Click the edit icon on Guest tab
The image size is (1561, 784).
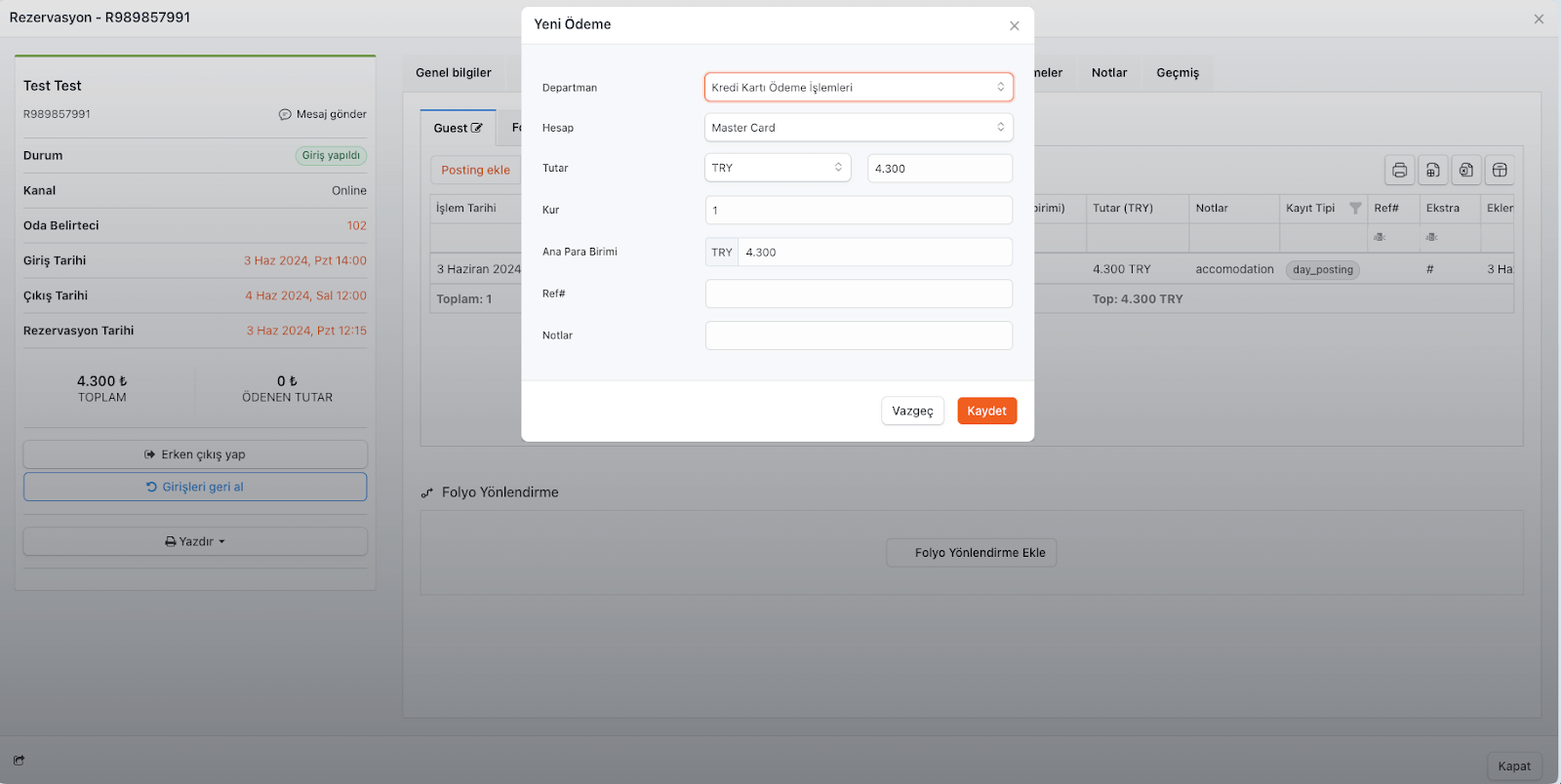(477, 128)
